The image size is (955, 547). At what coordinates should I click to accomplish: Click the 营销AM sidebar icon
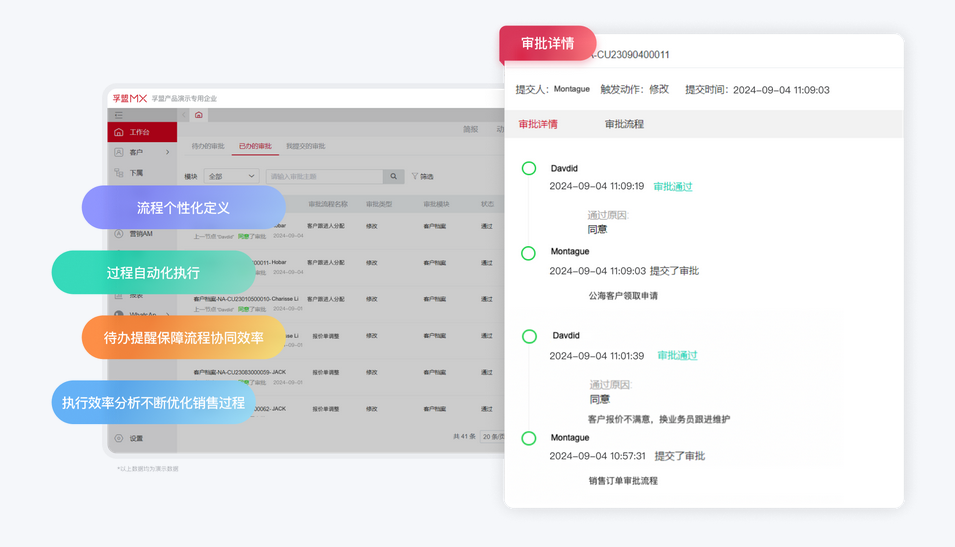tap(119, 233)
